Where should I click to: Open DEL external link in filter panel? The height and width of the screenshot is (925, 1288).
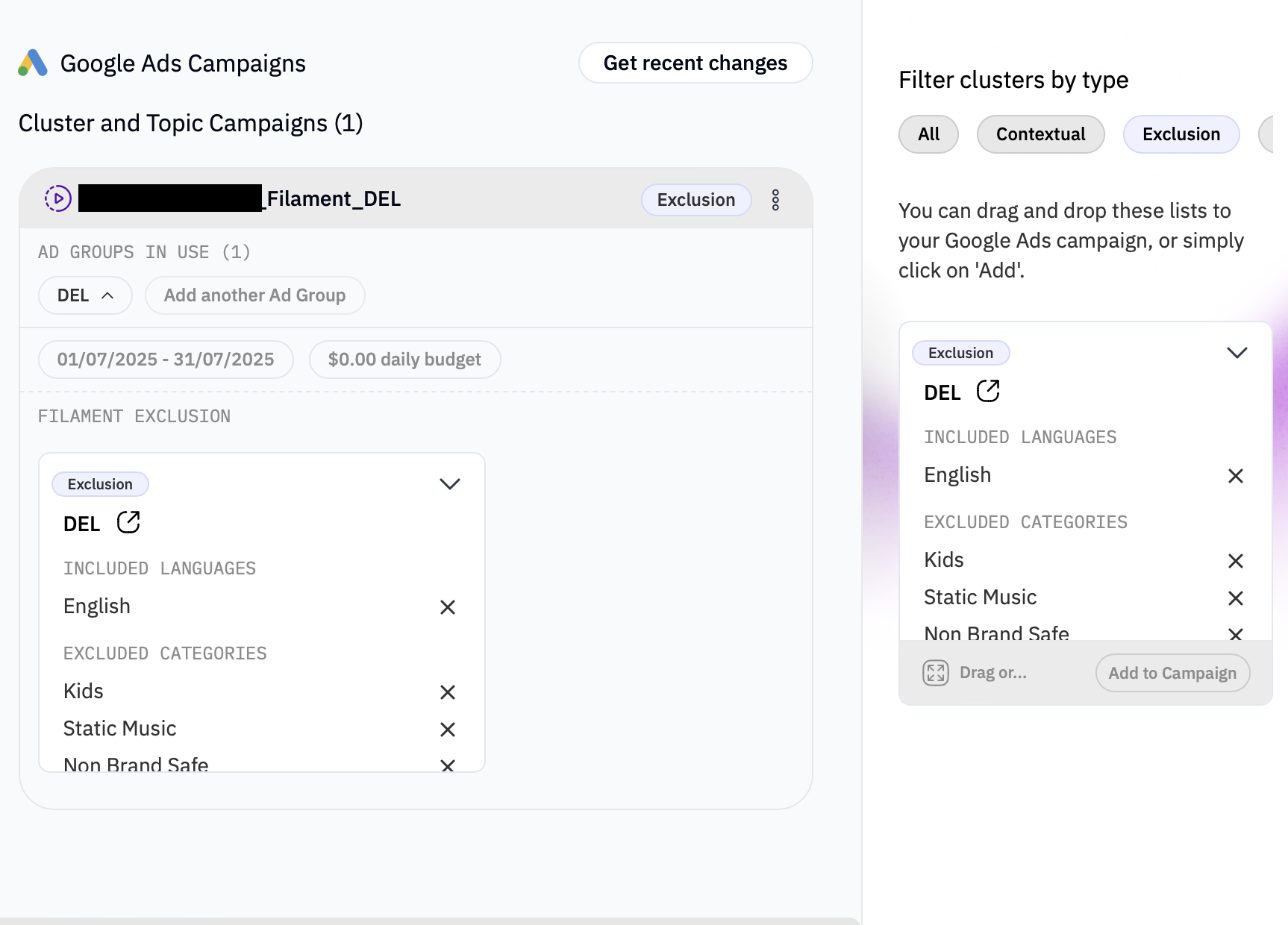pyautogui.click(x=988, y=391)
